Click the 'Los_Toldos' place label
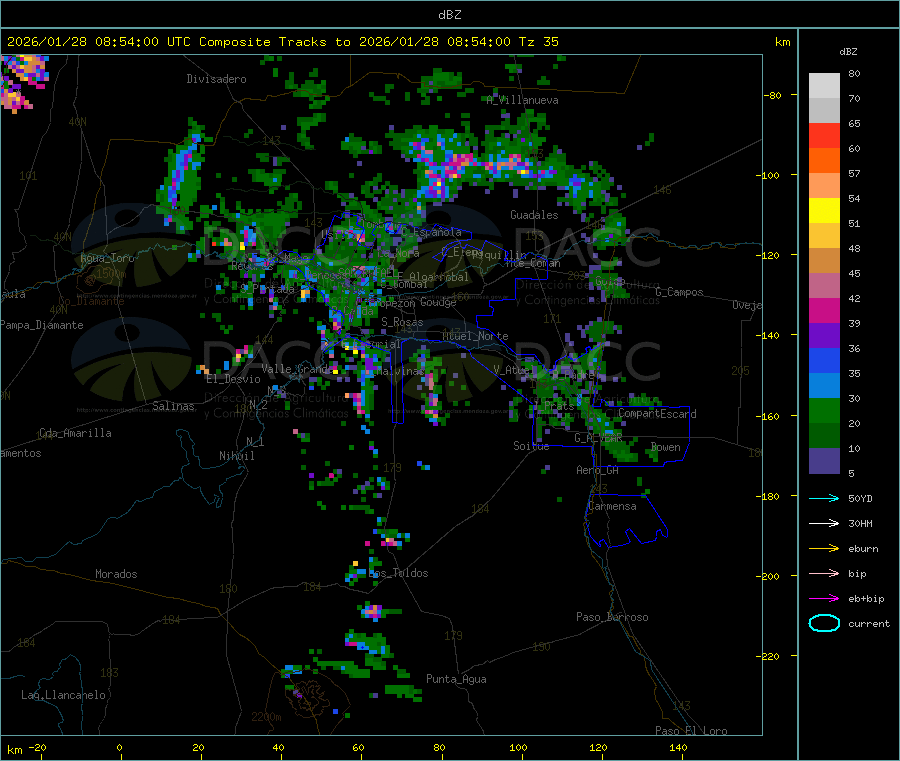900x761 pixels. pos(398,573)
